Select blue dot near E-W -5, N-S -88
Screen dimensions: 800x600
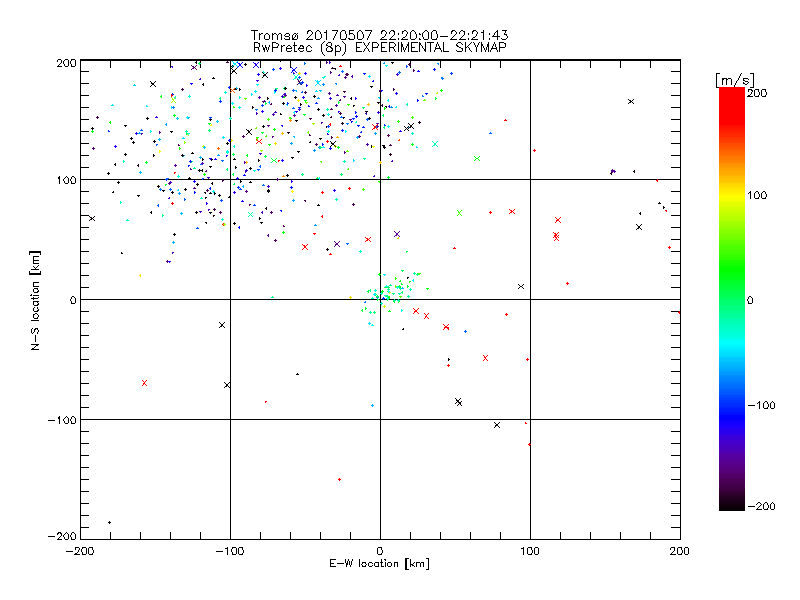[372, 406]
